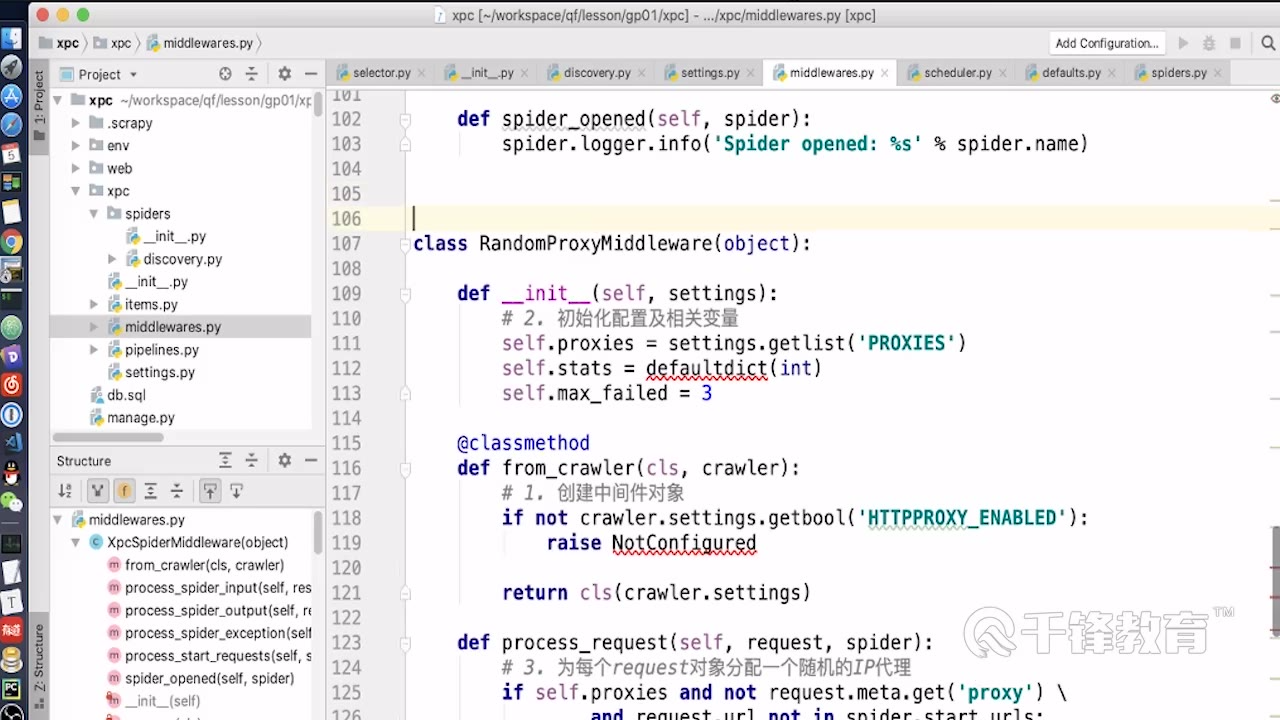Collapse the spiders folder in project tree
The width and height of the screenshot is (1280, 720).
pyautogui.click(x=94, y=214)
